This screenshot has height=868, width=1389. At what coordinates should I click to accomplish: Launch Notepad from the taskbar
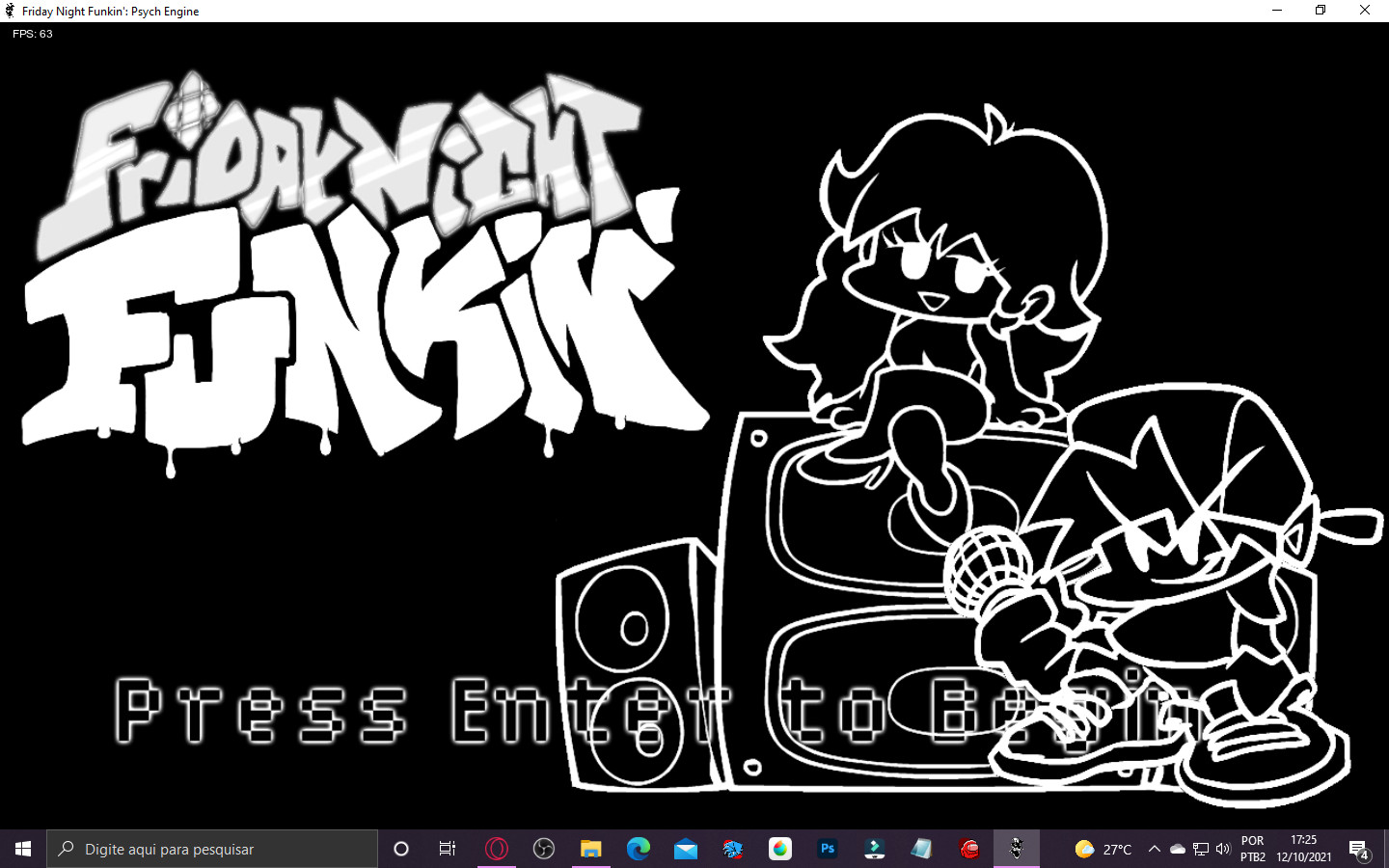921,849
